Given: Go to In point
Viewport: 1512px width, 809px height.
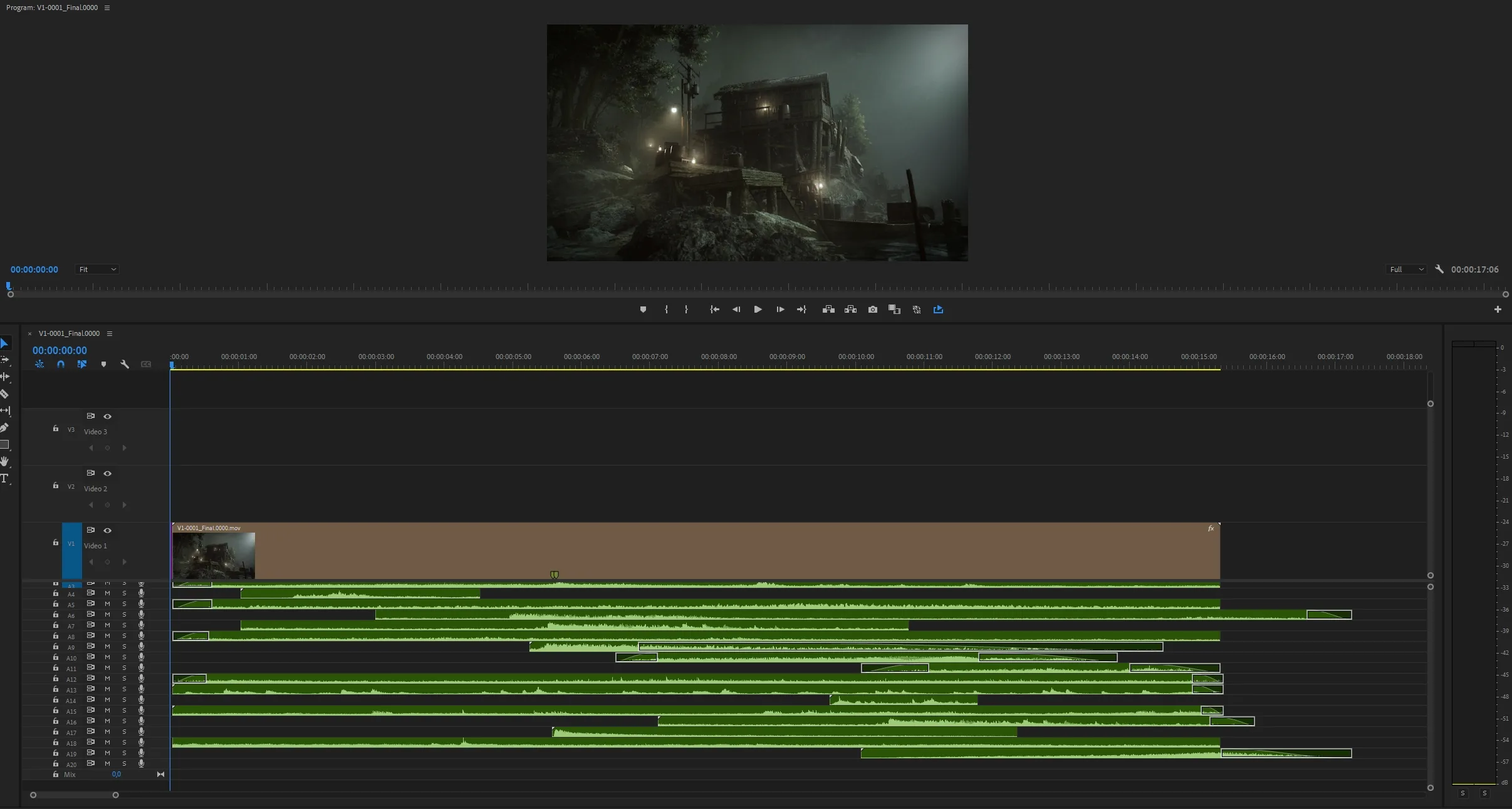Looking at the screenshot, I should coord(714,310).
